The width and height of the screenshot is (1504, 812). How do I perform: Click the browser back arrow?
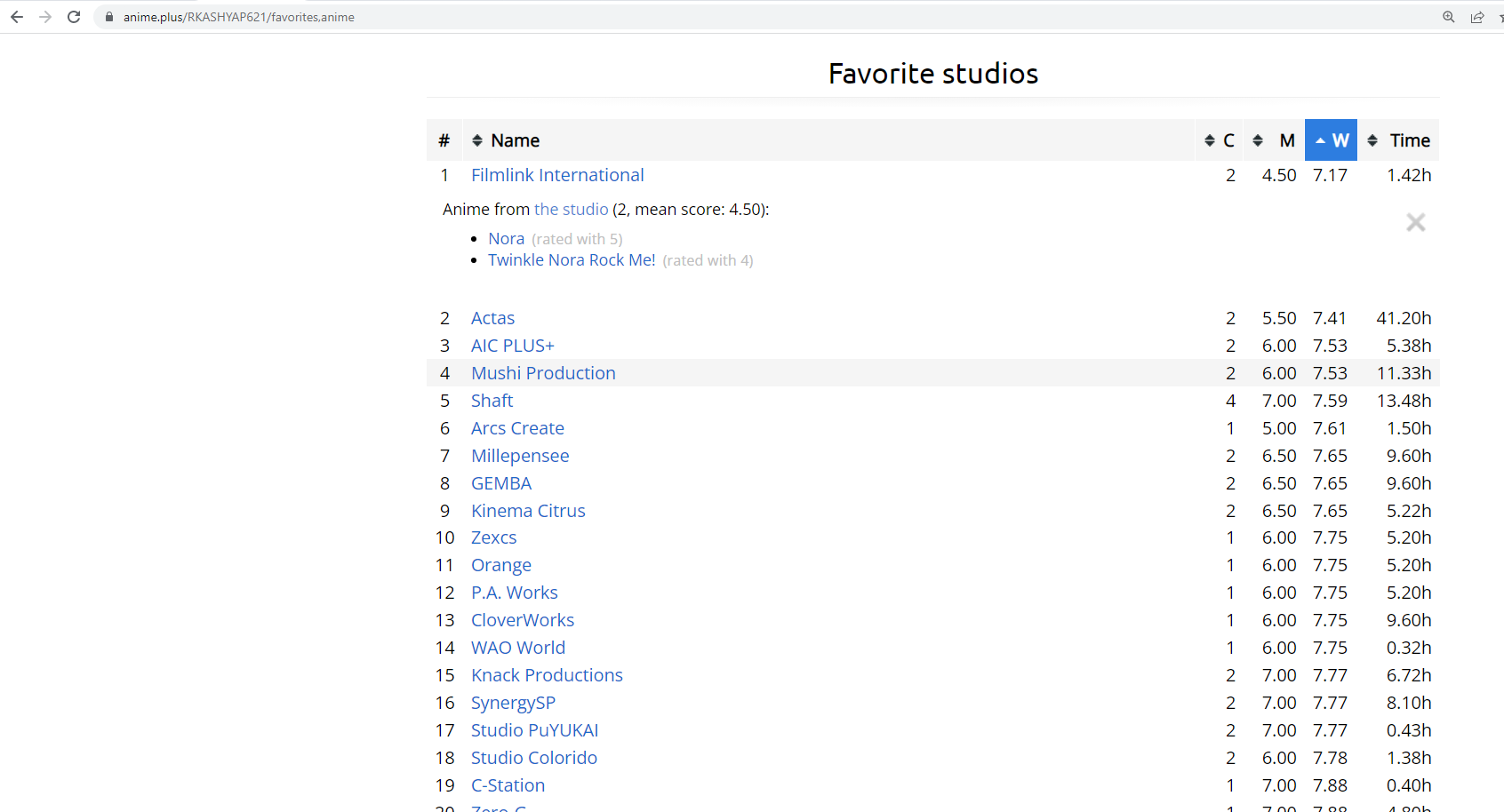click(x=17, y=17)
